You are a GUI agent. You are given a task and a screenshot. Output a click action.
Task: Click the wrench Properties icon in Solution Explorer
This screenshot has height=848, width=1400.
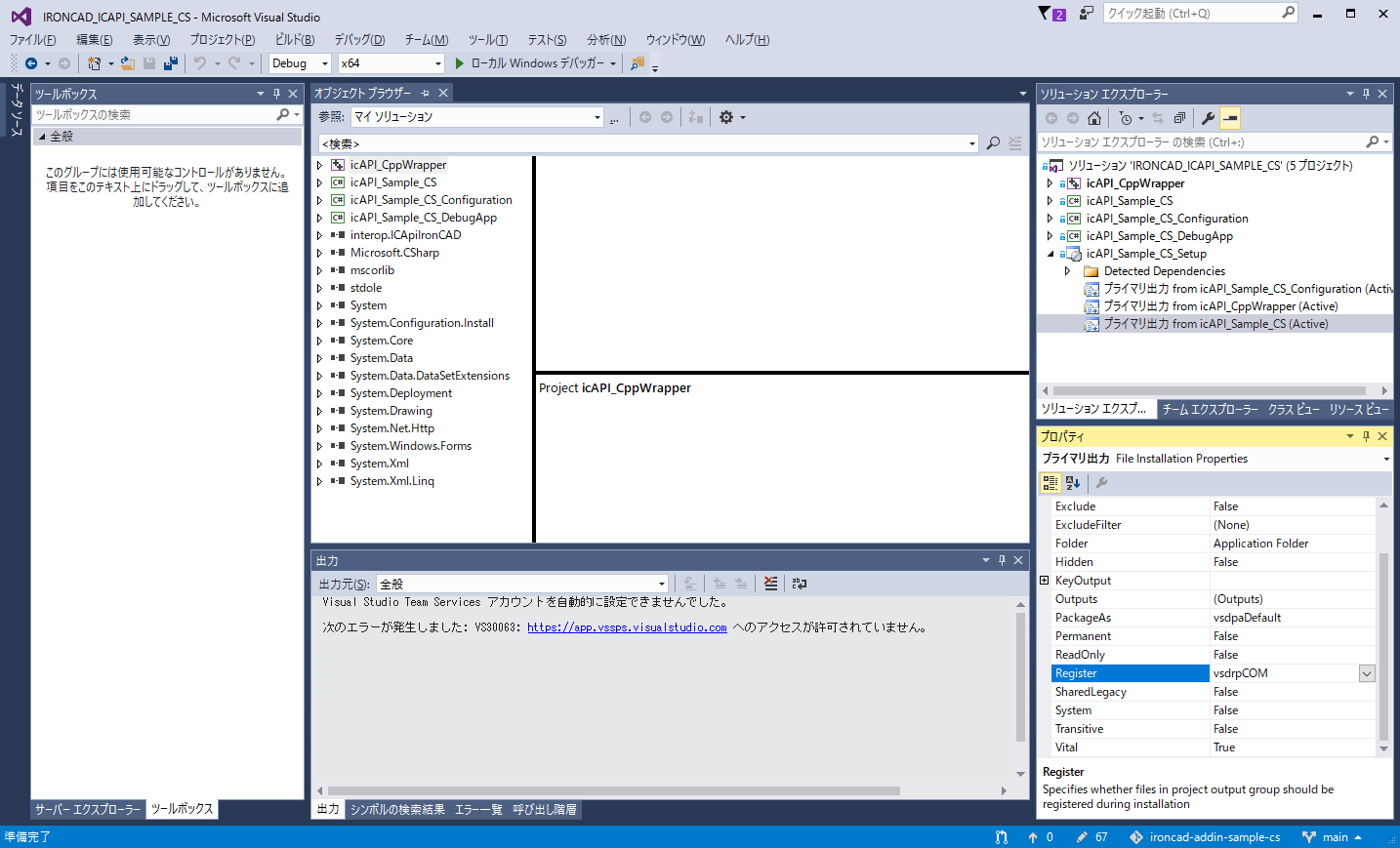(1208, 118)
